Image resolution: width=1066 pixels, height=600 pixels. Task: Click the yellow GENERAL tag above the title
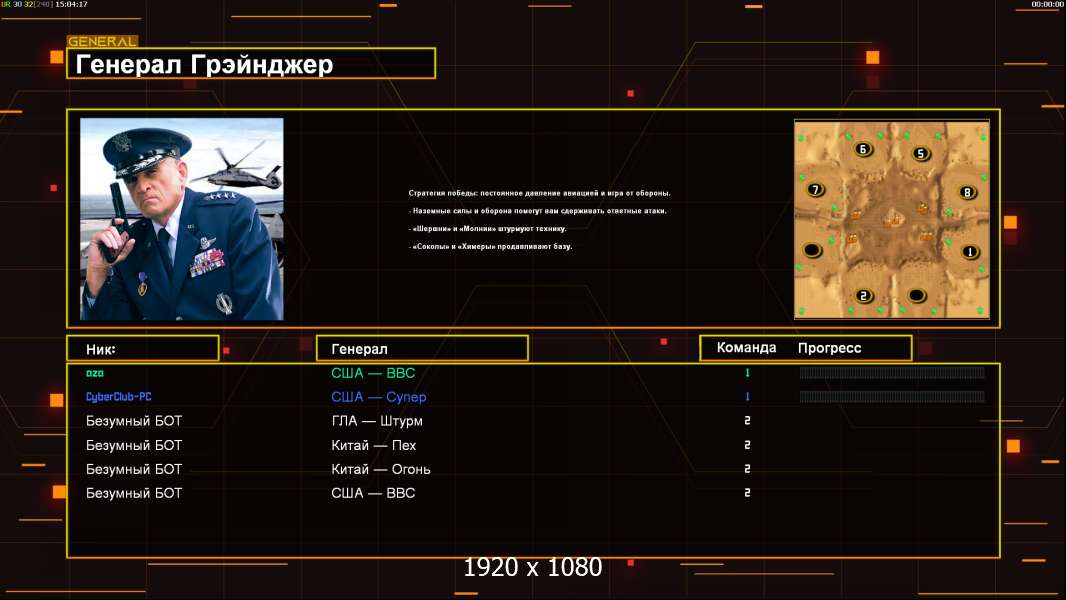[x=103, y=41]
